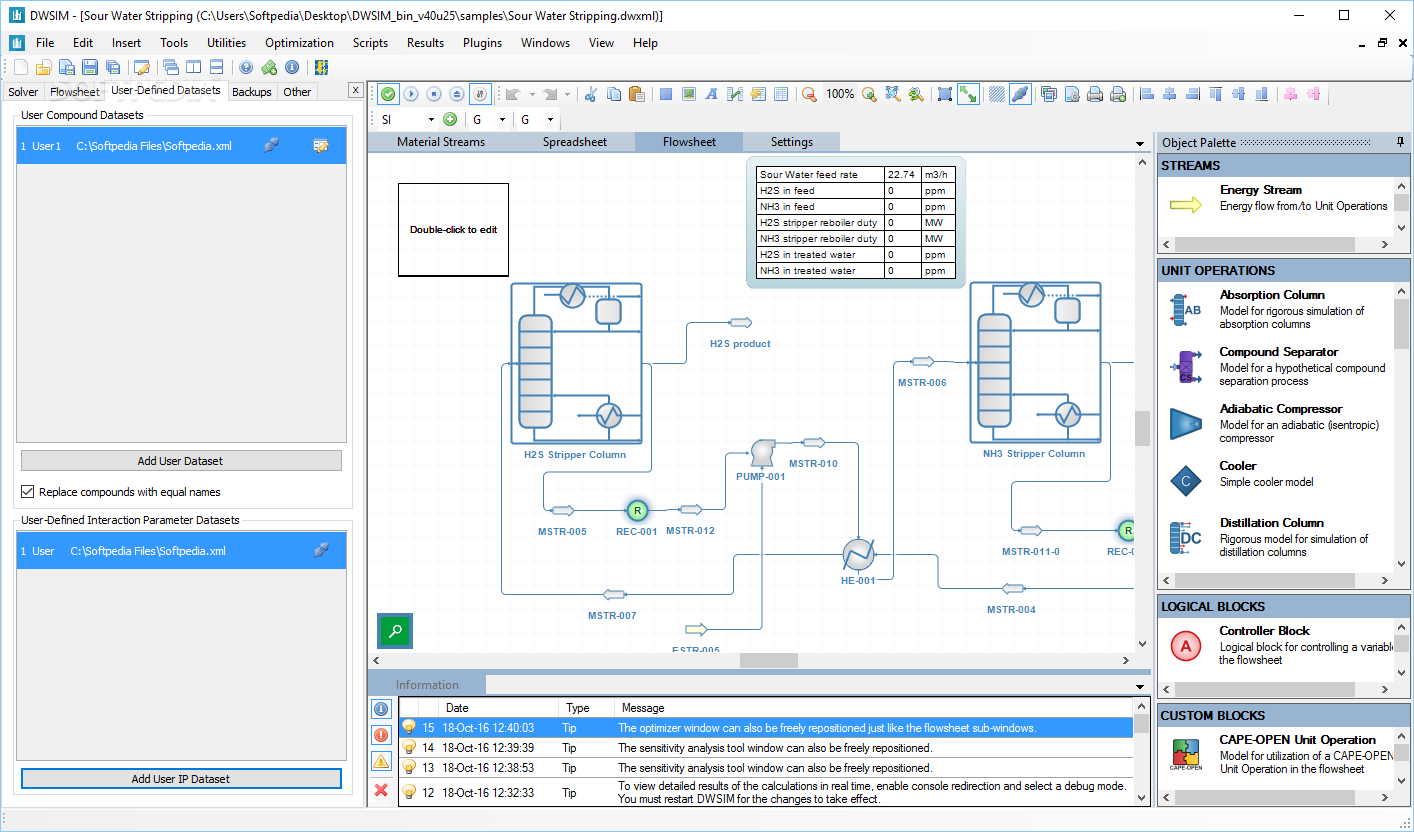Click the zoom out magnifier icon

click(x=808, y=94)
